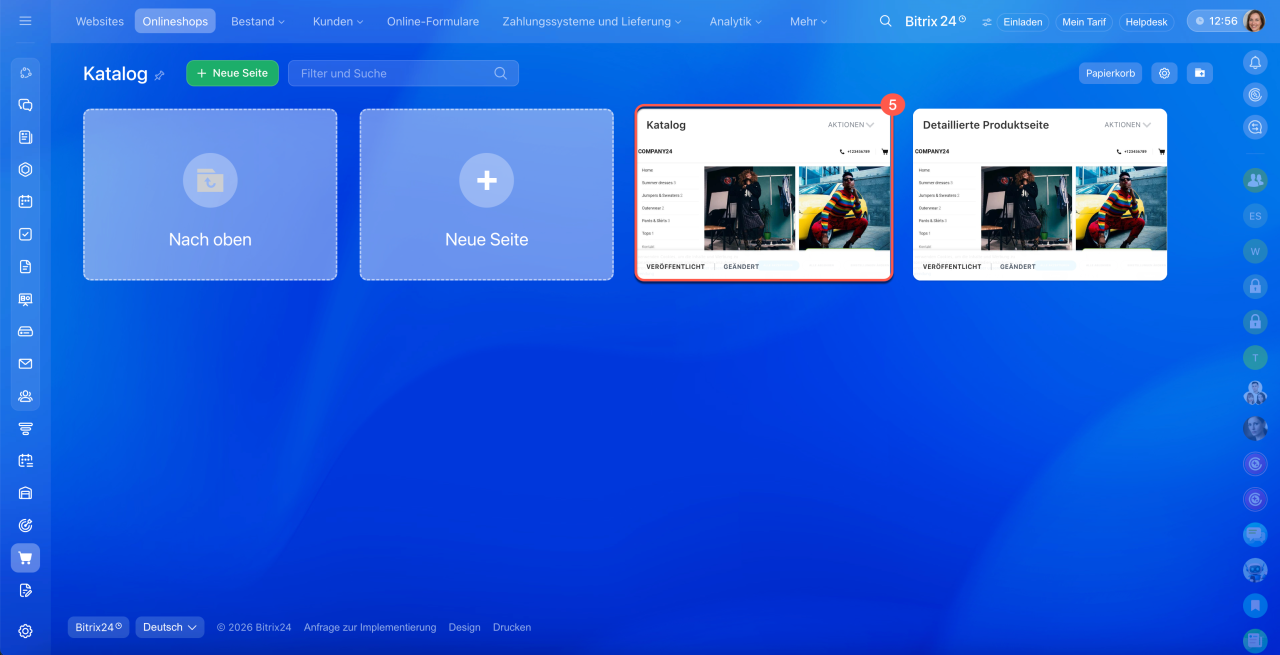Click the new folder icon in toolbar

[x=1200, y=73]
